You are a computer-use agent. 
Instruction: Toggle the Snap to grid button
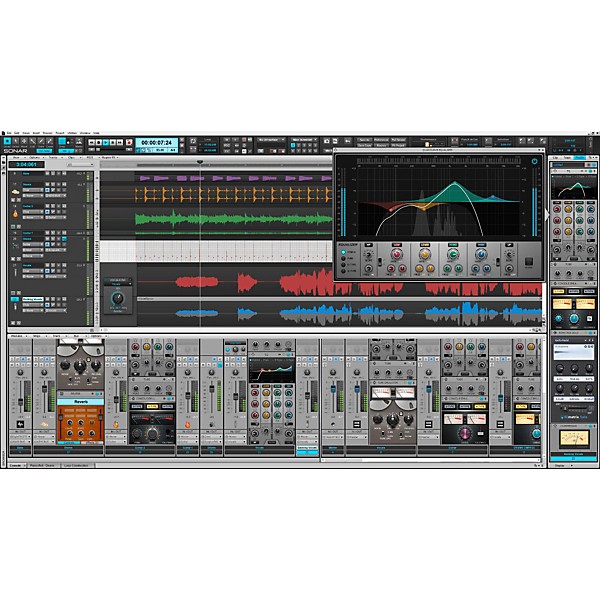(x=62, y=142)
